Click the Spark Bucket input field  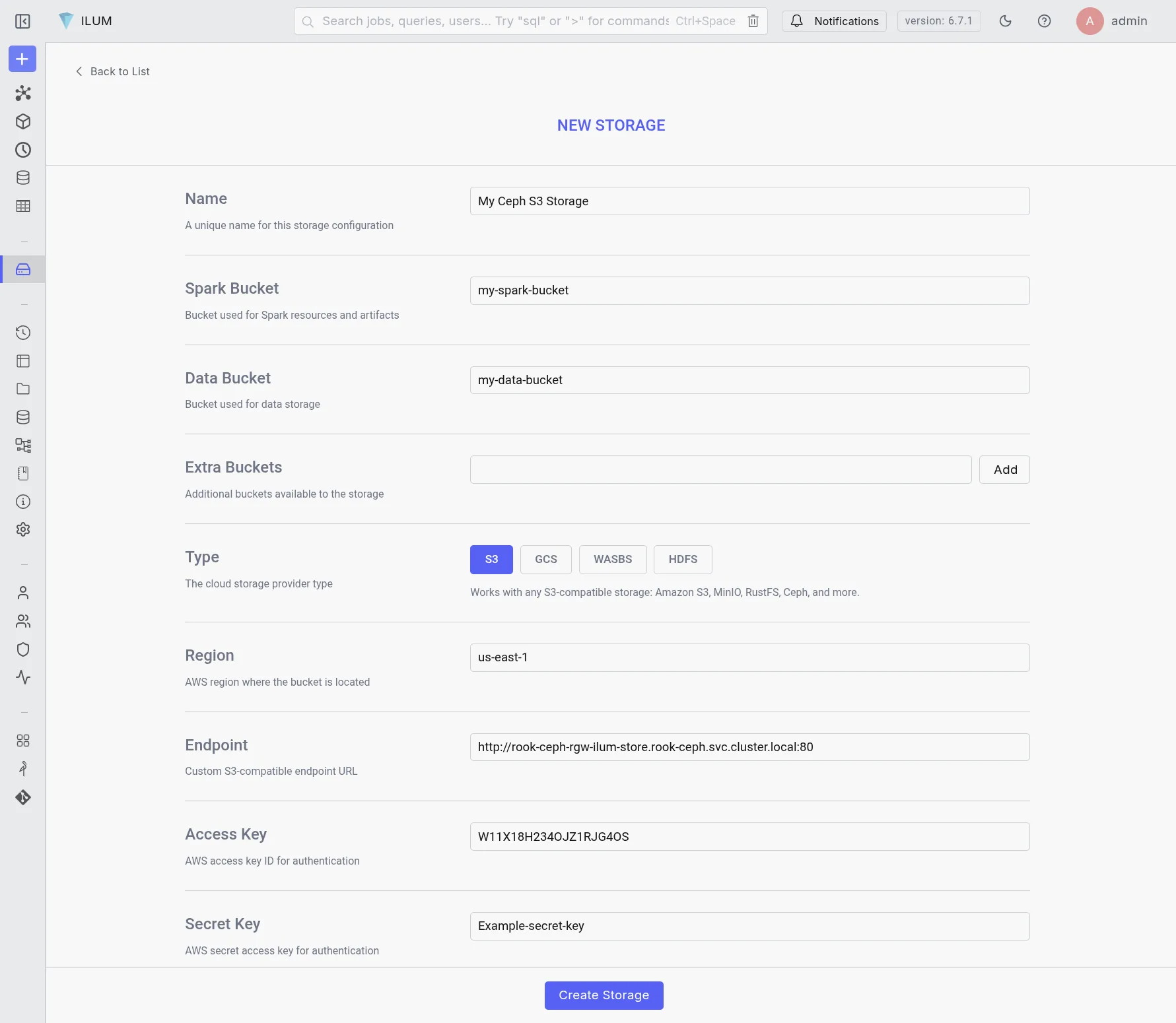pos(749,290)
